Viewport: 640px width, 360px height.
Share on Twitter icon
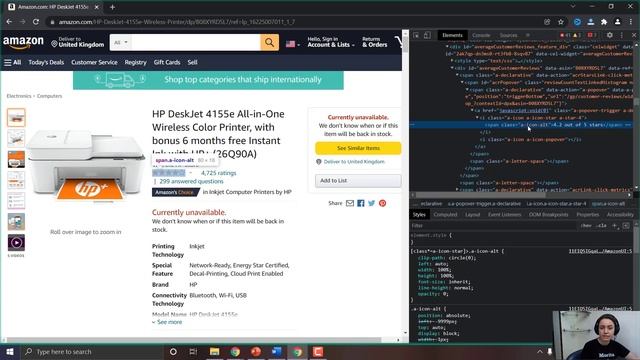[x=371, y=203]
